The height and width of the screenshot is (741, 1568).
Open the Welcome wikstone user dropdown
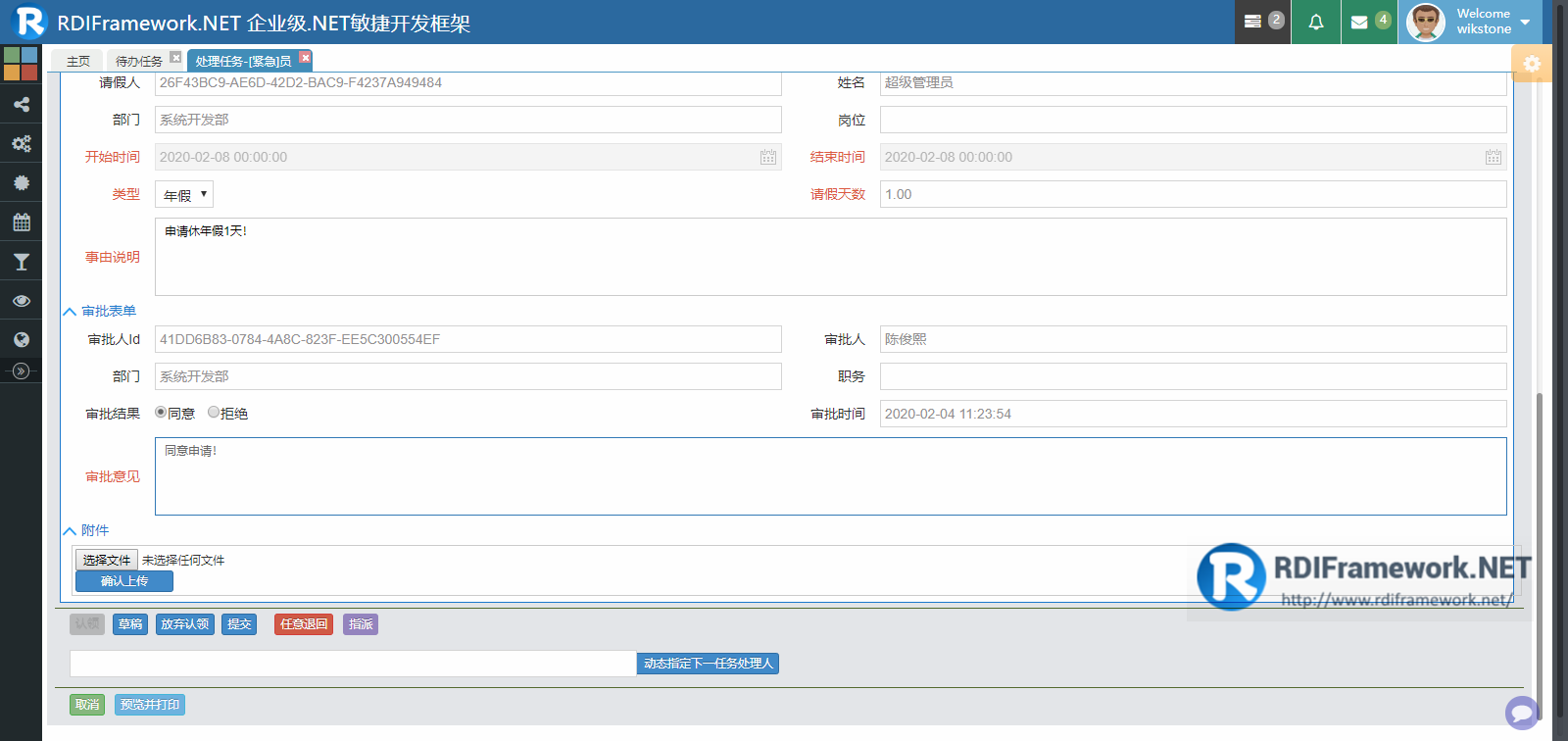tap(1492, 22)
